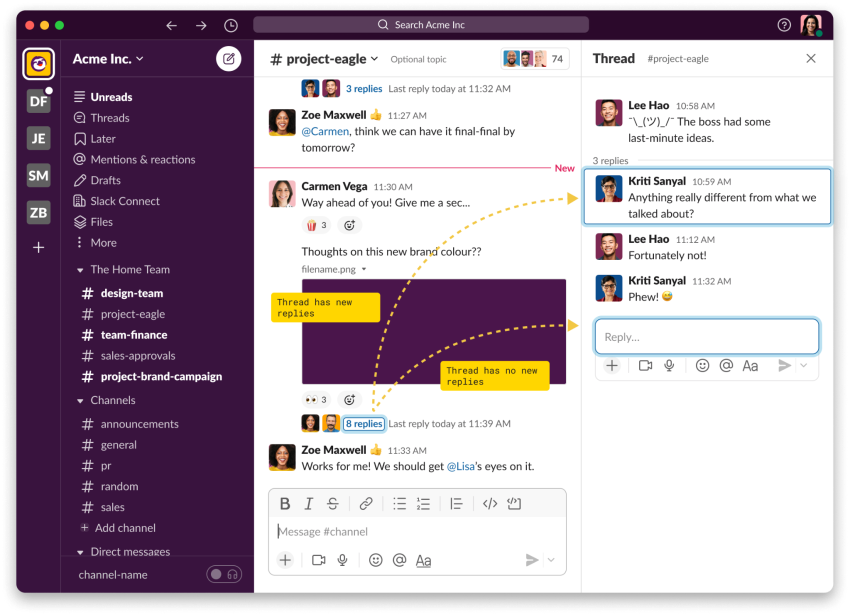Click video clip icon in channel composer
Viewport: 850px width, 615px height.
(x=319, y=560)
